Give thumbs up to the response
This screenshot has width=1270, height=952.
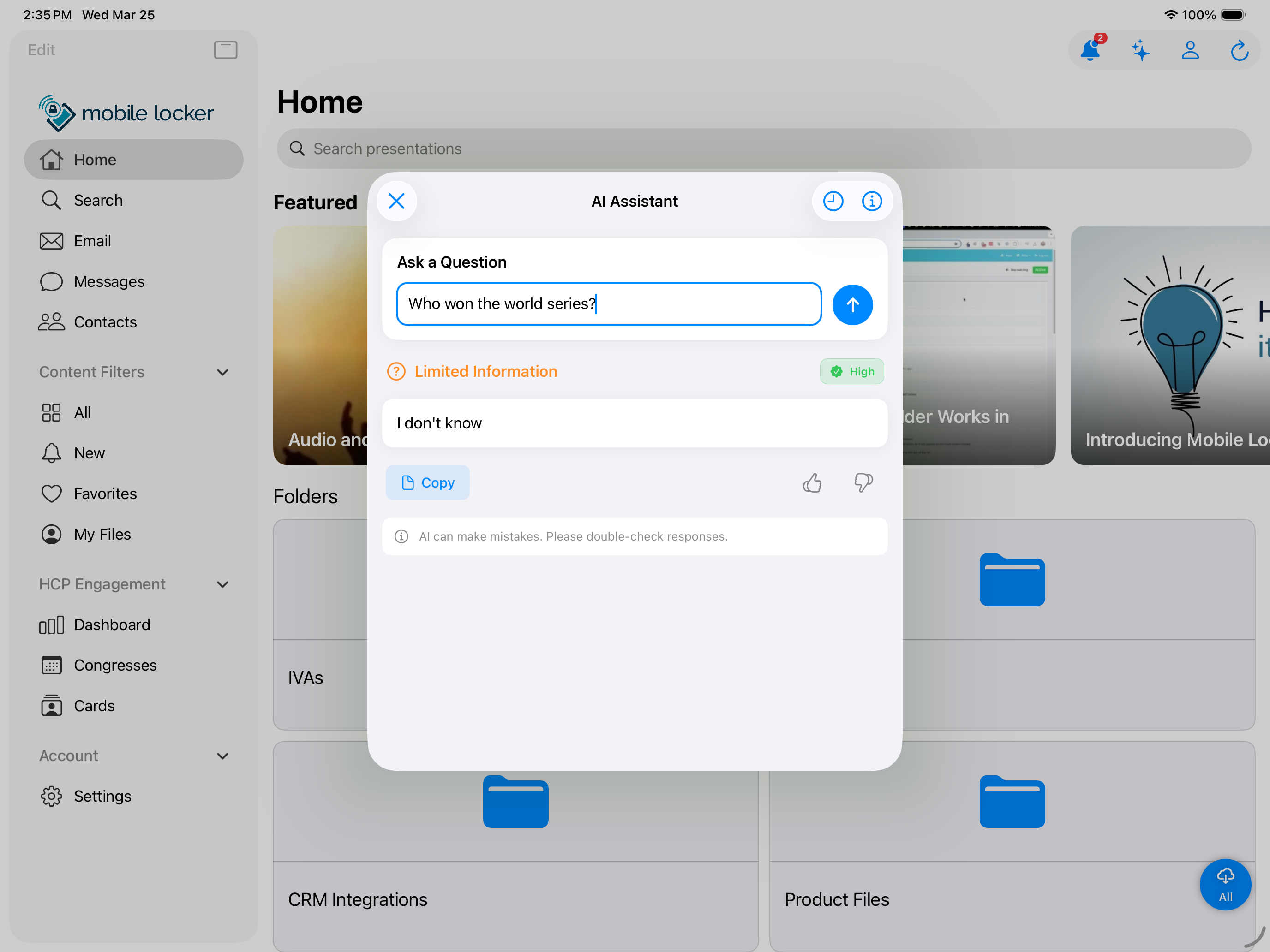tap(812, 482)
